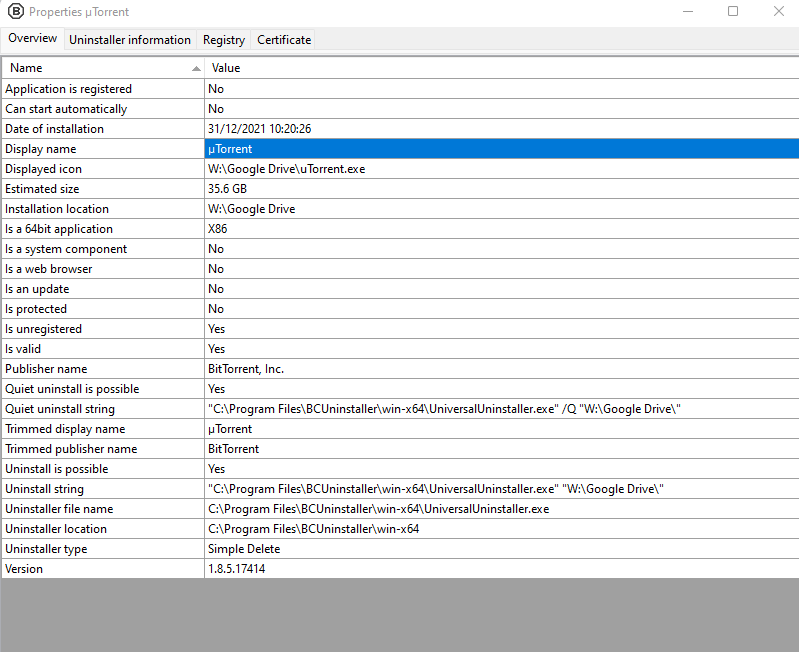Viewport: 799px width, 652px height.
Task: Select the Uninstaller location value win-x64 folder
Action: 501,529
